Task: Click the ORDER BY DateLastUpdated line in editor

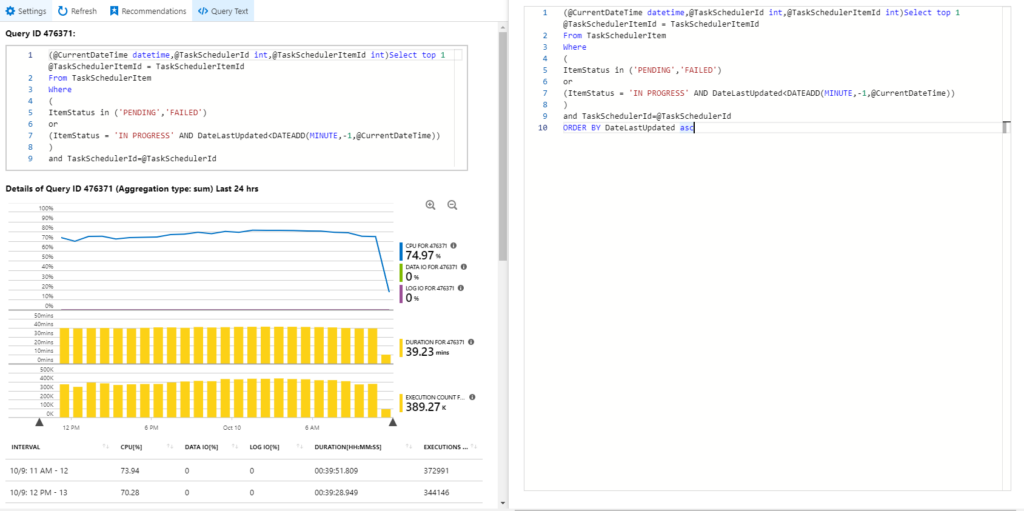Action: pyautogui.click(x=628, y=128)
